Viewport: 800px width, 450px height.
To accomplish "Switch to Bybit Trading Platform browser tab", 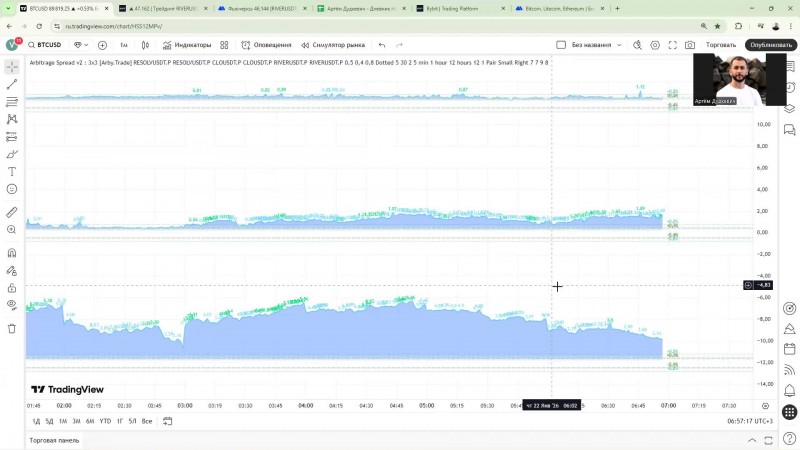I will coord(461,9).
